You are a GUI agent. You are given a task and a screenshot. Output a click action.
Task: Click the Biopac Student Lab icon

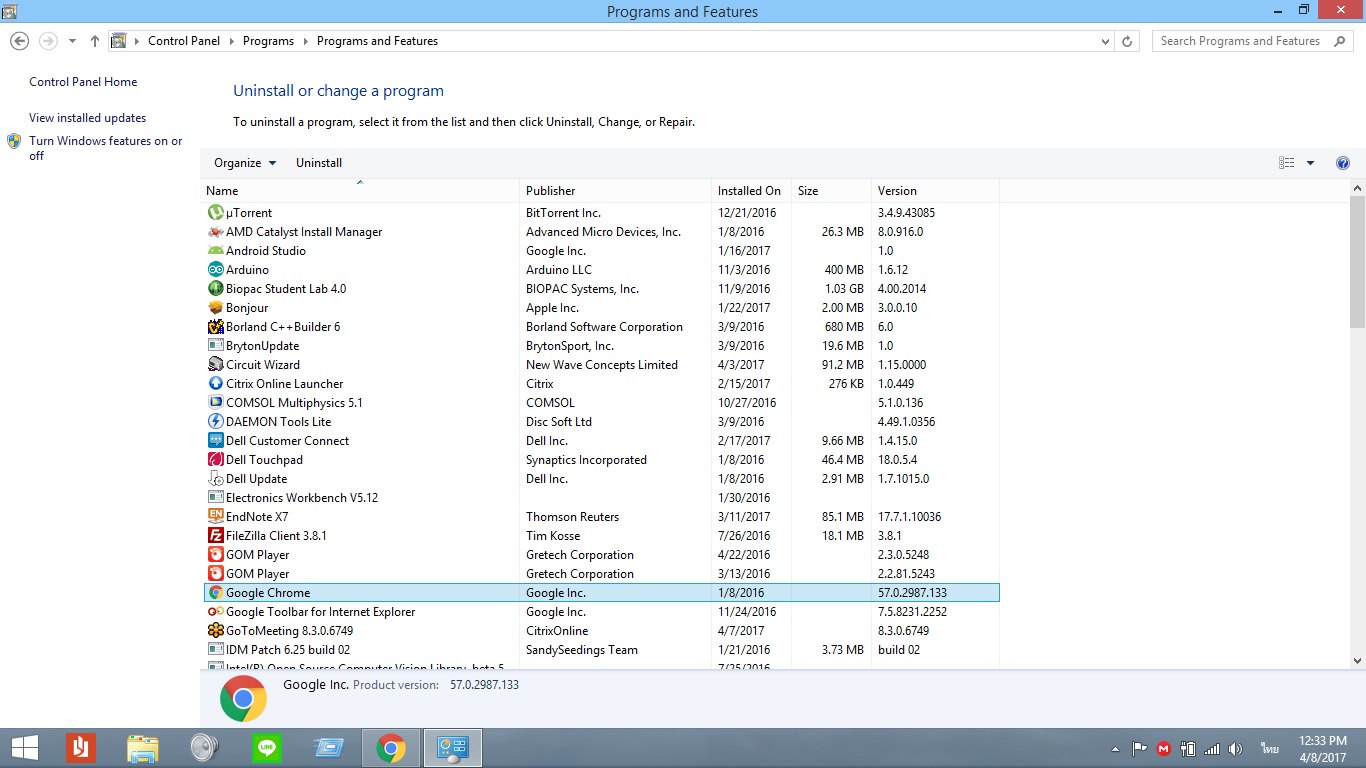pos(215,289)
